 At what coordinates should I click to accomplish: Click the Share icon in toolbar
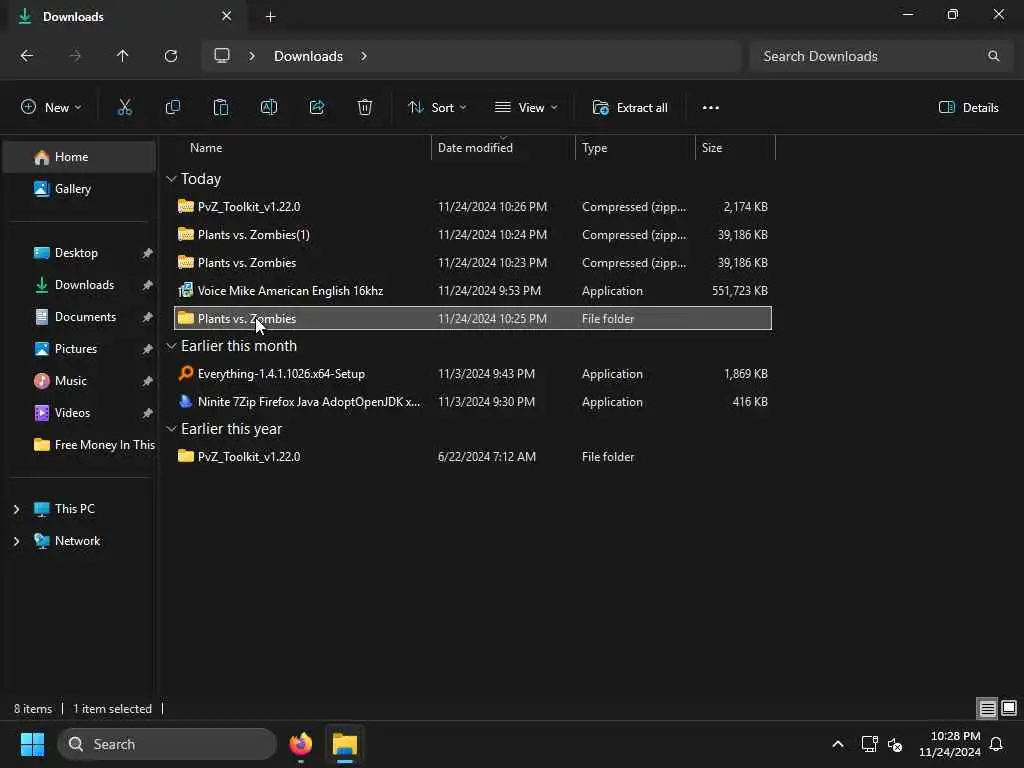(x=317, y=108)
